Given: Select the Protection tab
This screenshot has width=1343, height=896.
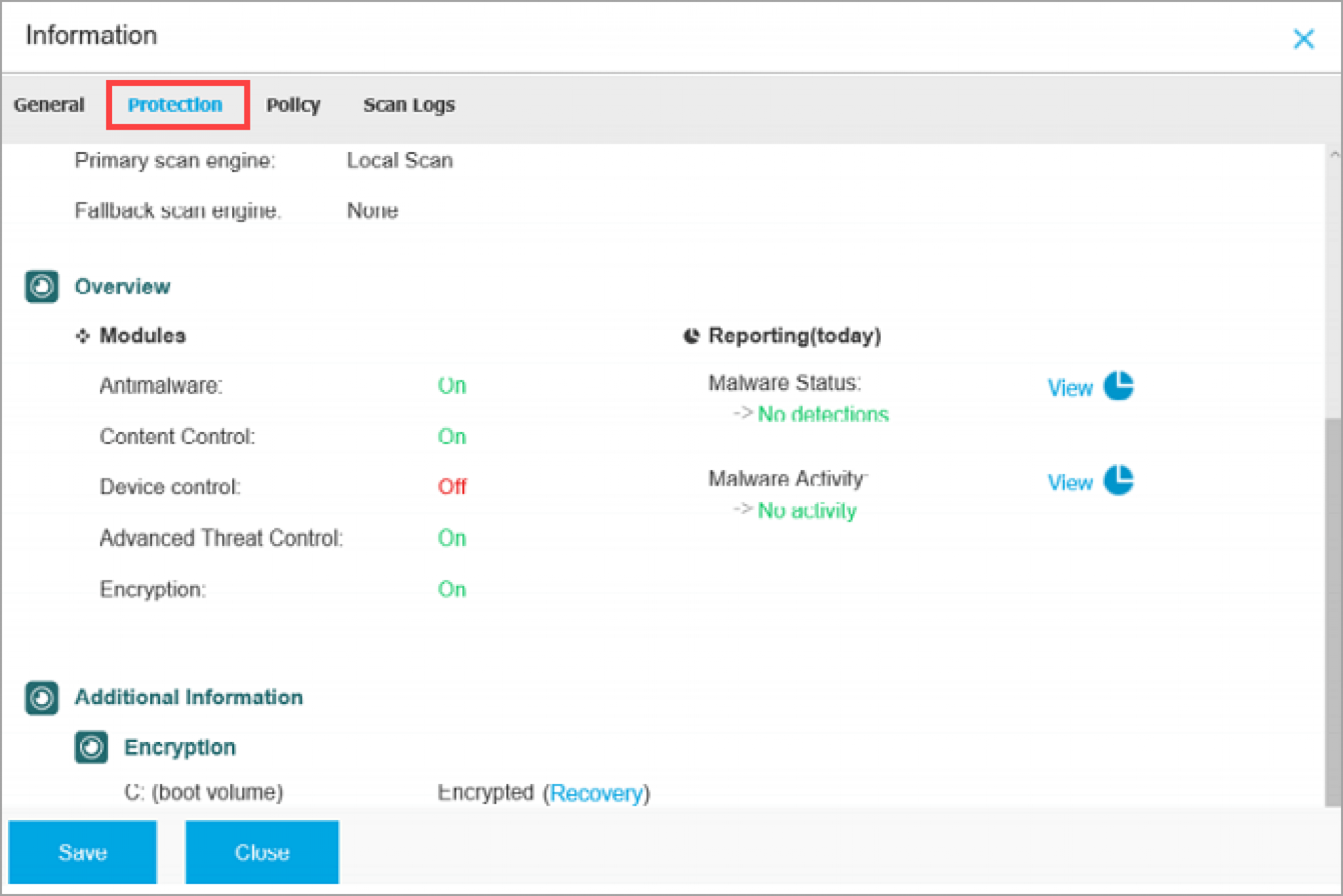Looking at the screenshot, I should [175, 105].
